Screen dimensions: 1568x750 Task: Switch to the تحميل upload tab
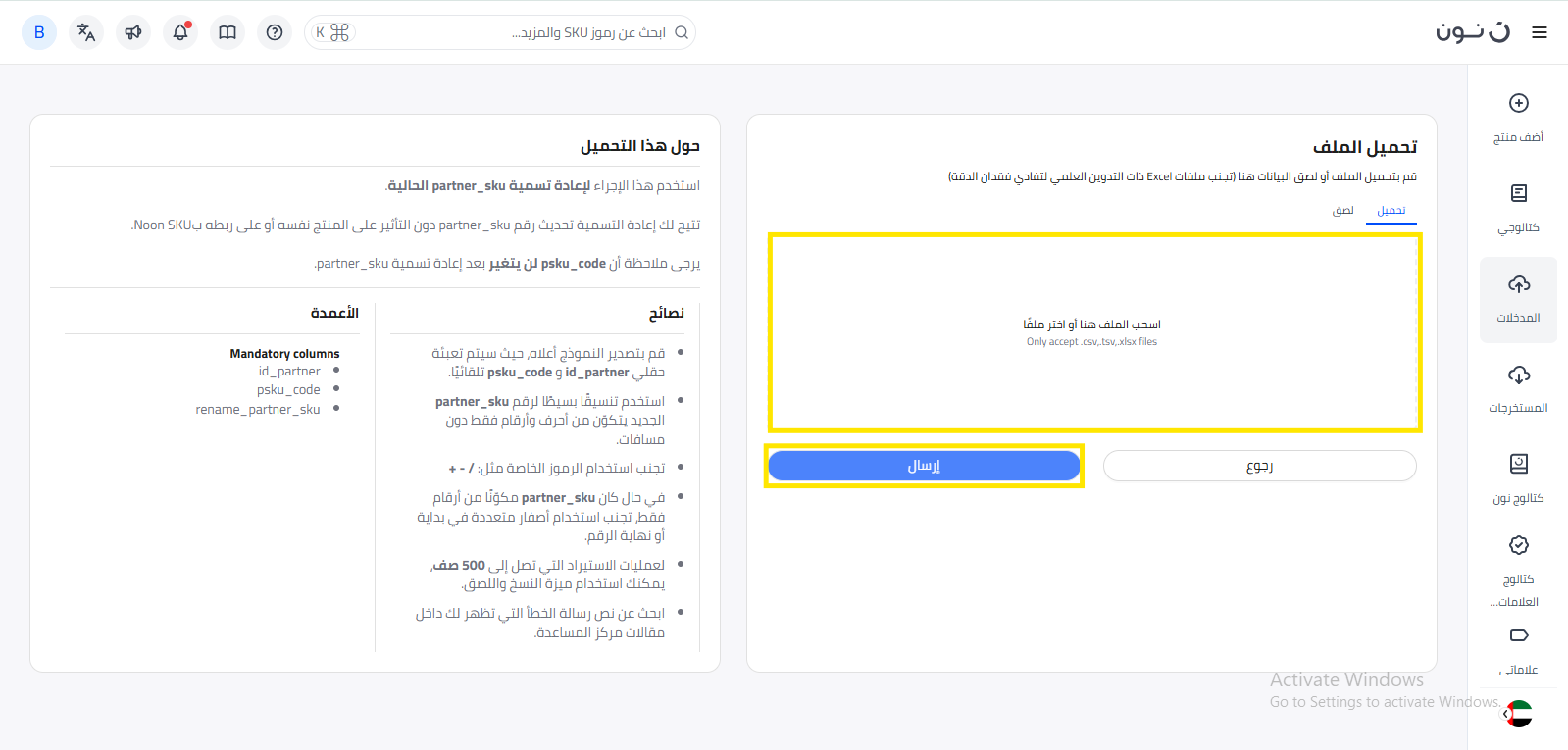(1391, 211)
